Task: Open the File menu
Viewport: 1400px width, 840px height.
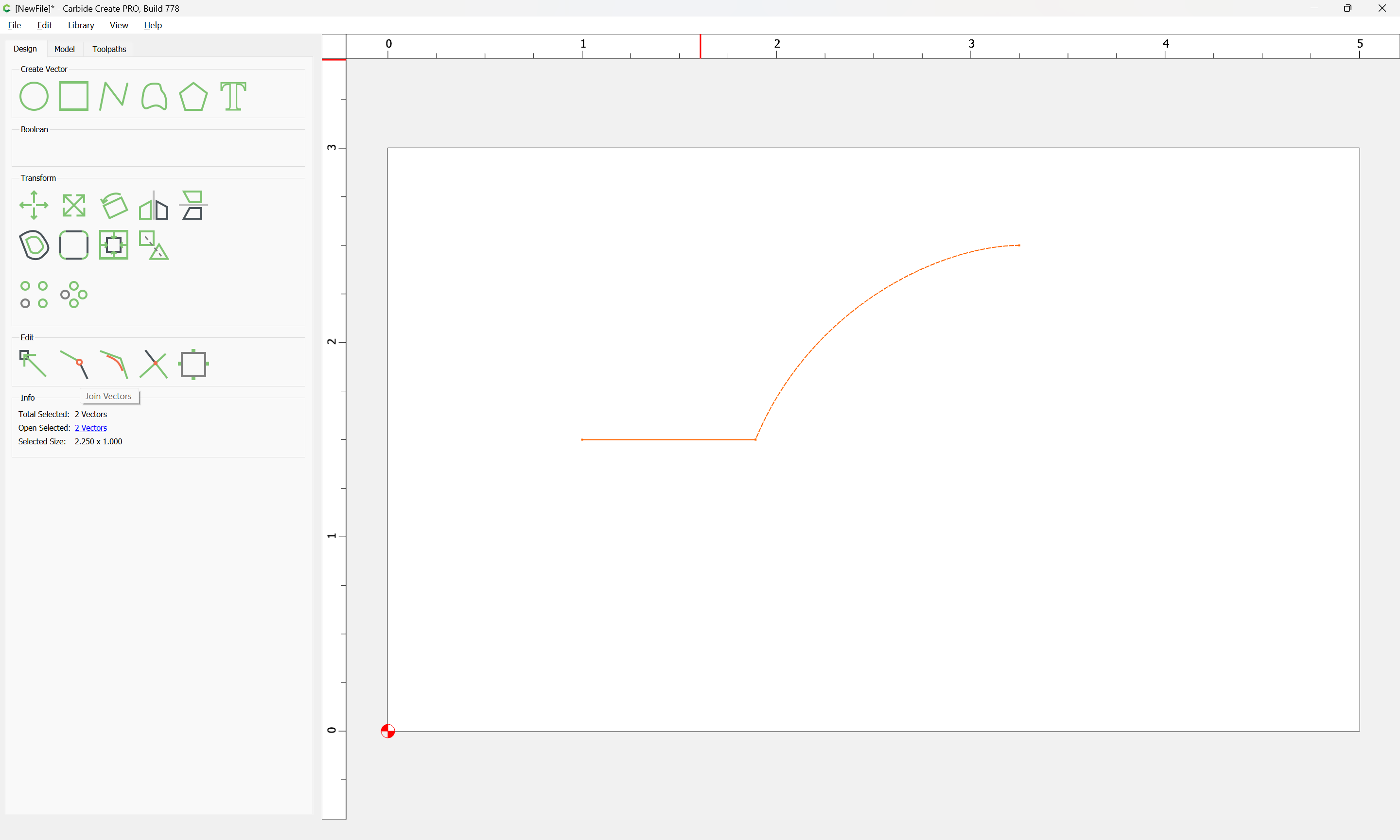Action: [x=15, y=25]
